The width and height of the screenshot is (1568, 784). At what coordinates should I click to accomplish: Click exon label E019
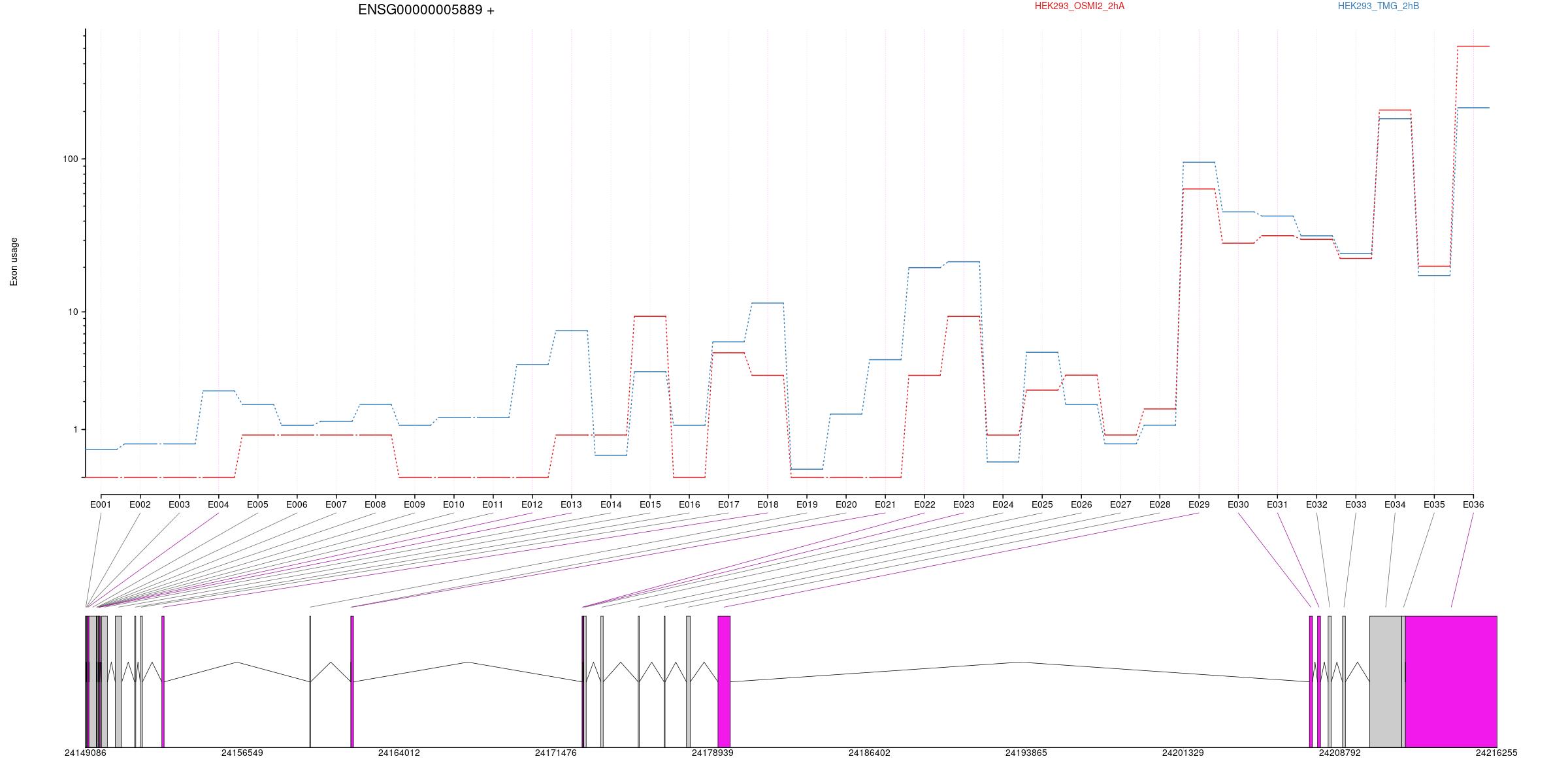point(807,504)
